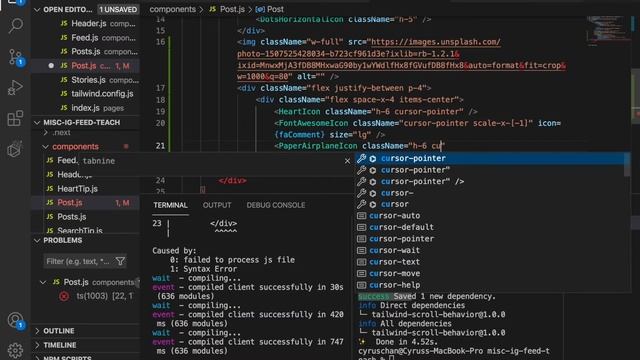Open HeartTip.js in components folder
Screen dimensions: 640x360
pyautogui.click(x=86, y=189)
